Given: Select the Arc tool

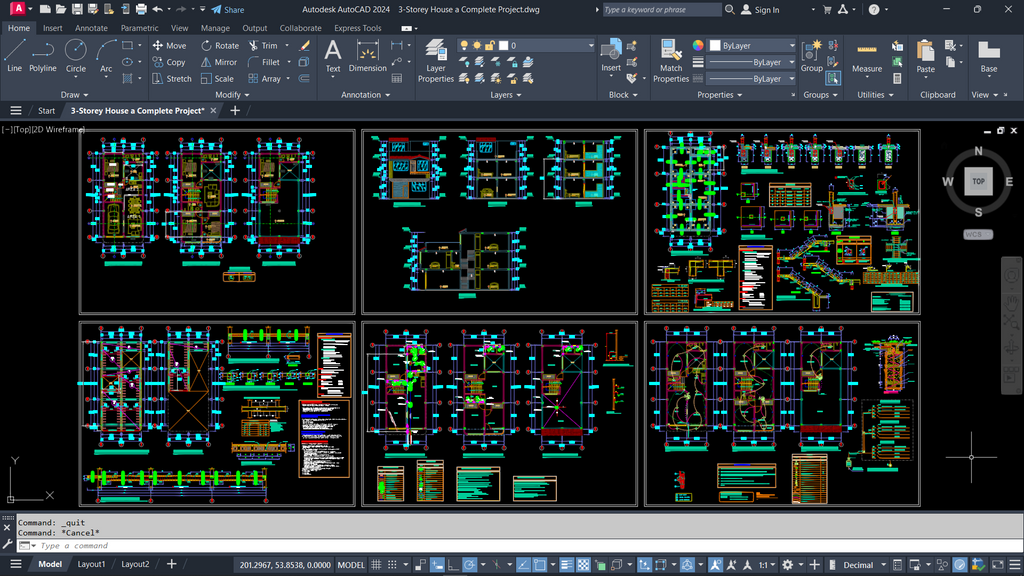Looking at the screenshot, I should tap(106, 55).
